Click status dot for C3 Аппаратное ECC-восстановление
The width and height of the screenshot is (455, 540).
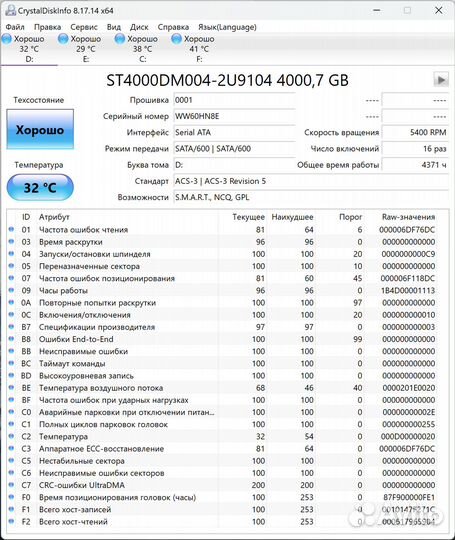click(11, 448)
